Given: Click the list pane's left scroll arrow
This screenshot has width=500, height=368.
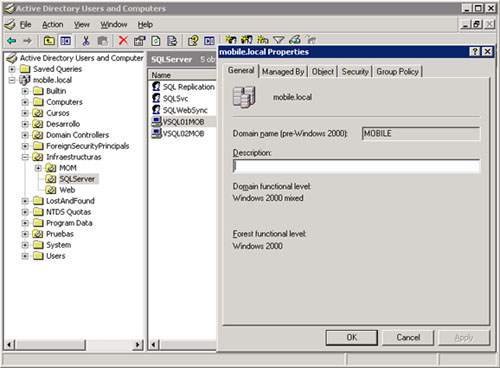Looking at the screenshot, I should (x=154, y=344).
